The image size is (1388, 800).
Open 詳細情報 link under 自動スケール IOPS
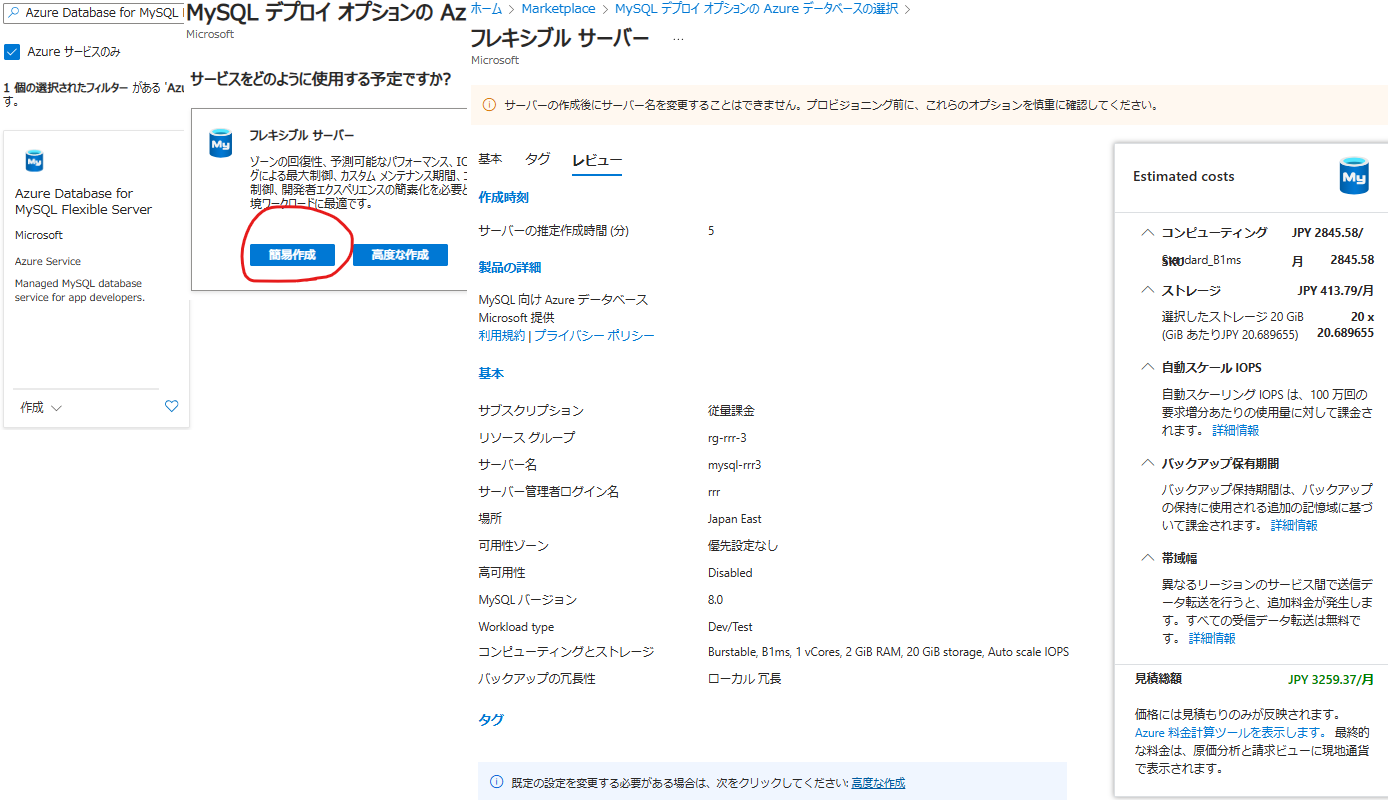click(1236, 431)
